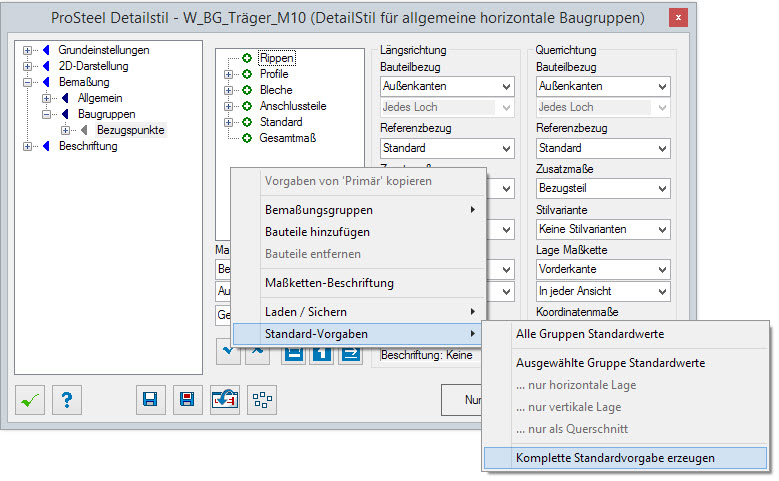
Task: Open Querrichtung Referenzbezug Standard dropdown
Action: (603, 148)
